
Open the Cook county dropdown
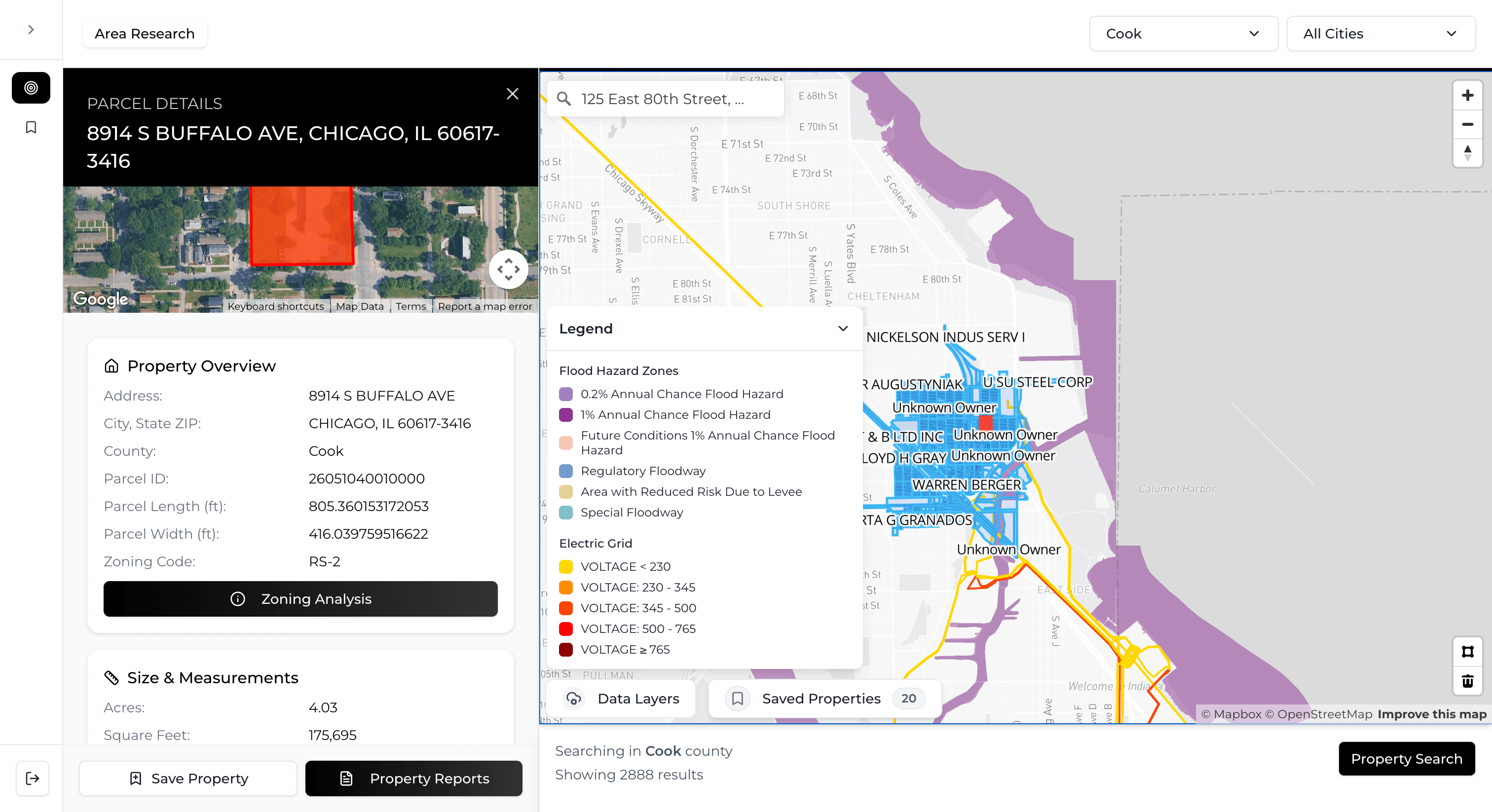click(x=1183, y=34)
